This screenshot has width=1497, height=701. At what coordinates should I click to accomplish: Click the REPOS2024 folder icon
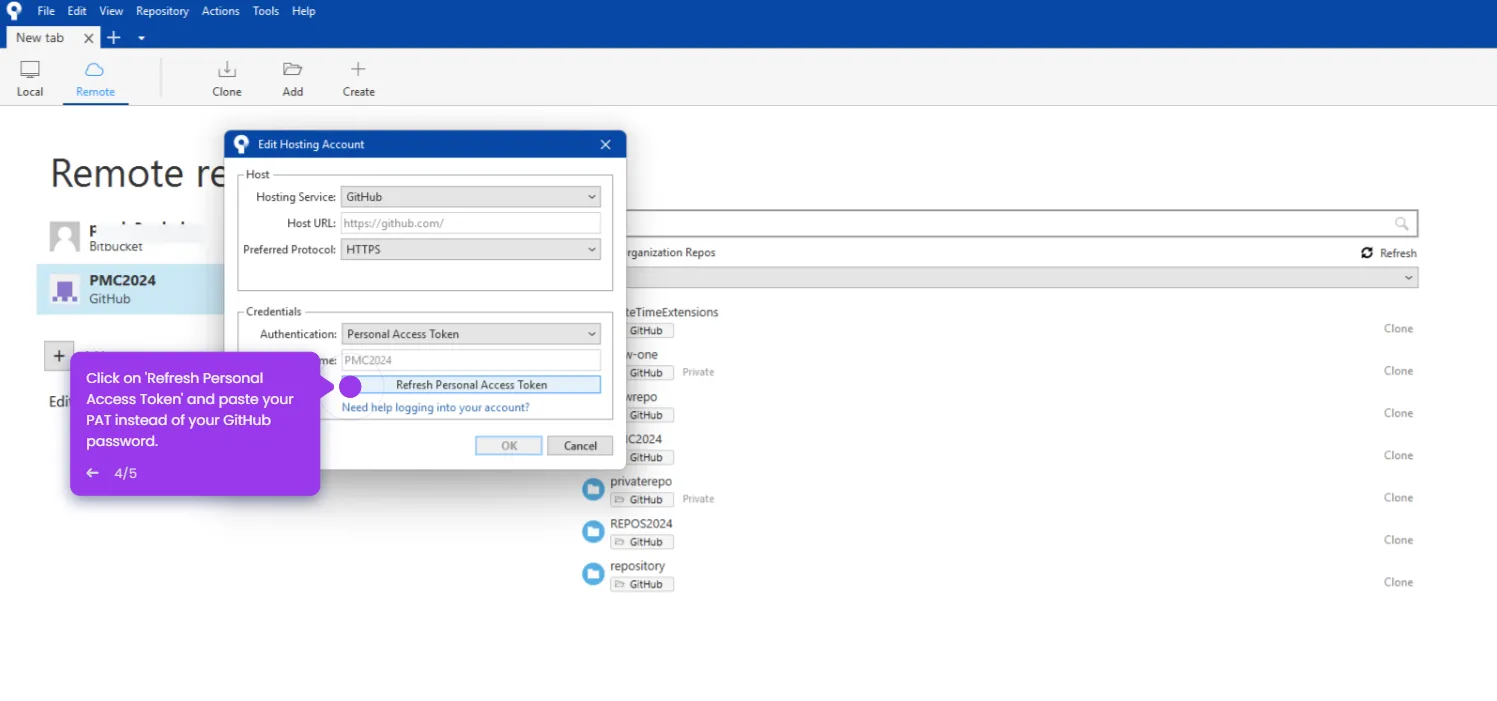click(593, 531)
